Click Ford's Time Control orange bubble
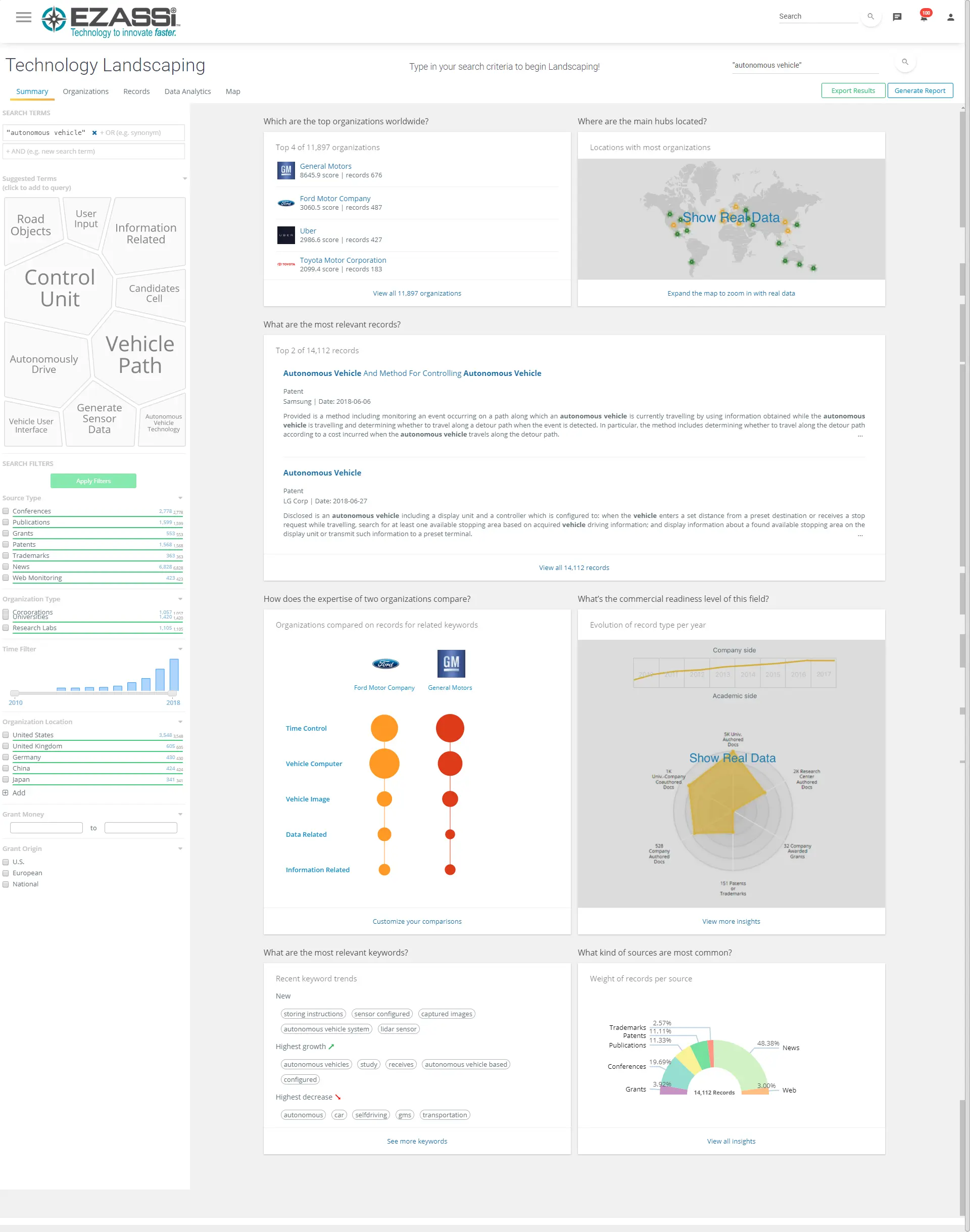This screenshot has width=970, height=1232. pyautogui.click(x=384, y=728)
